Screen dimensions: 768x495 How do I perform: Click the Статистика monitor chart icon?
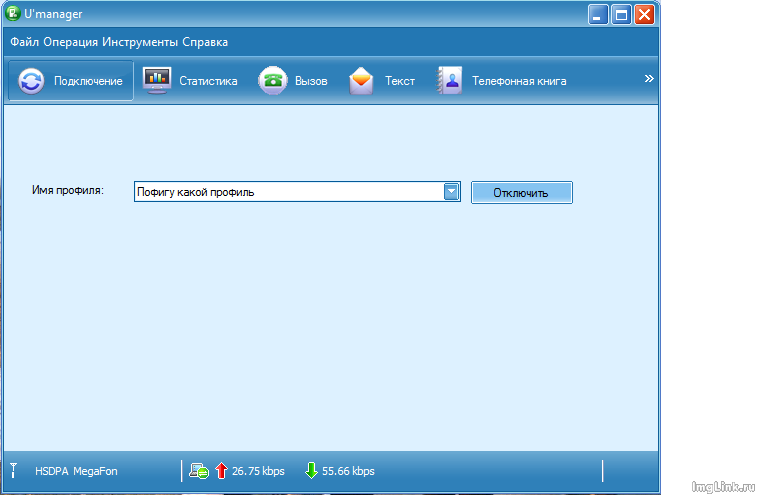157,80
